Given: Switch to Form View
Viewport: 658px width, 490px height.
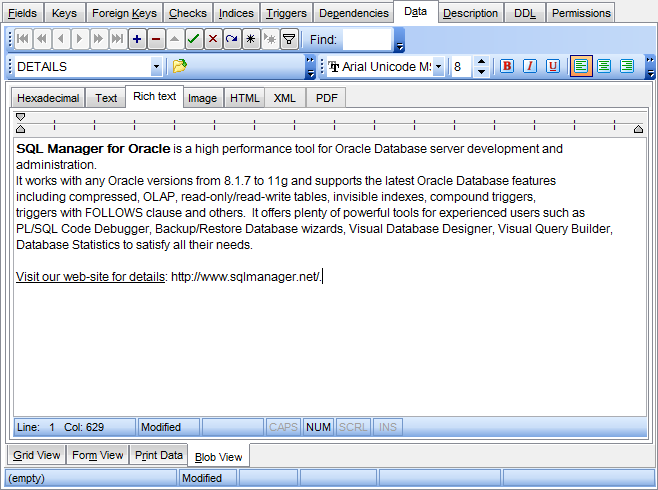Looking at the screenshot, I should tap(97, 455).
